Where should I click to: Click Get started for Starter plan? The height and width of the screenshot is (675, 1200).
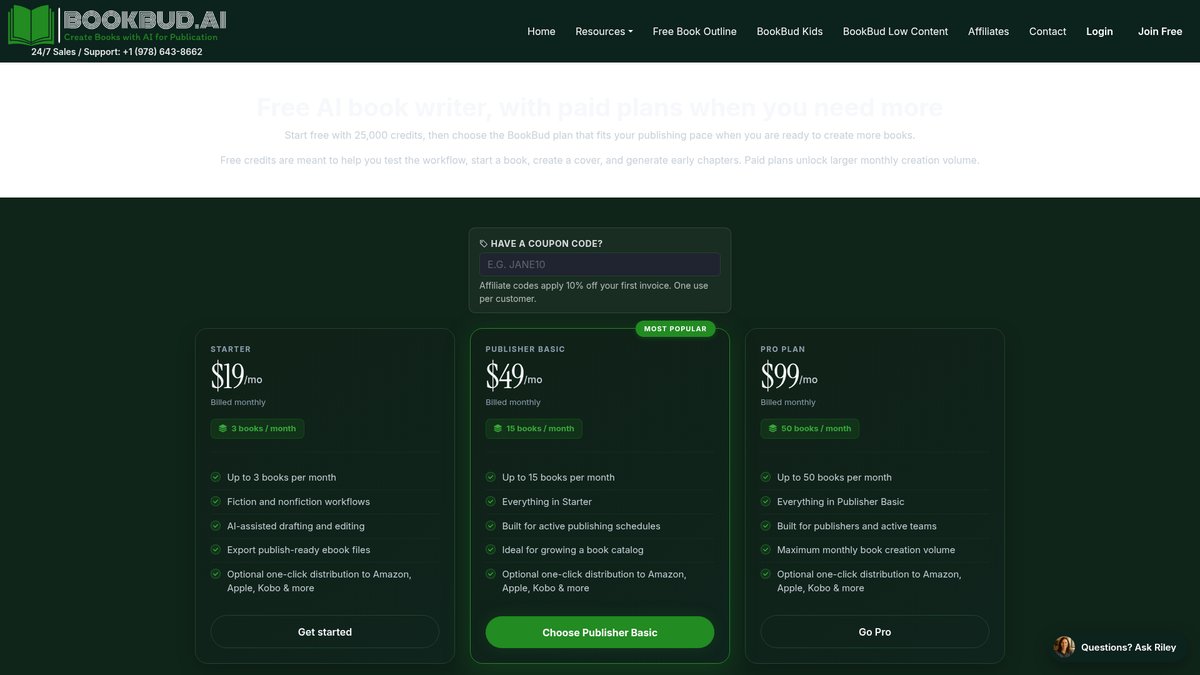[x=325, y=632]
